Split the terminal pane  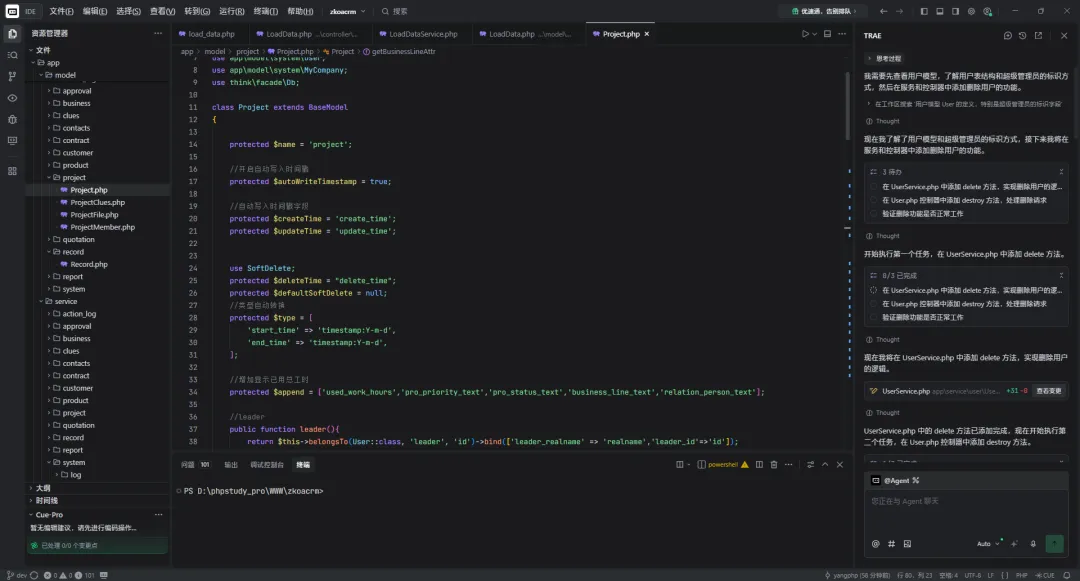(759, 465)
